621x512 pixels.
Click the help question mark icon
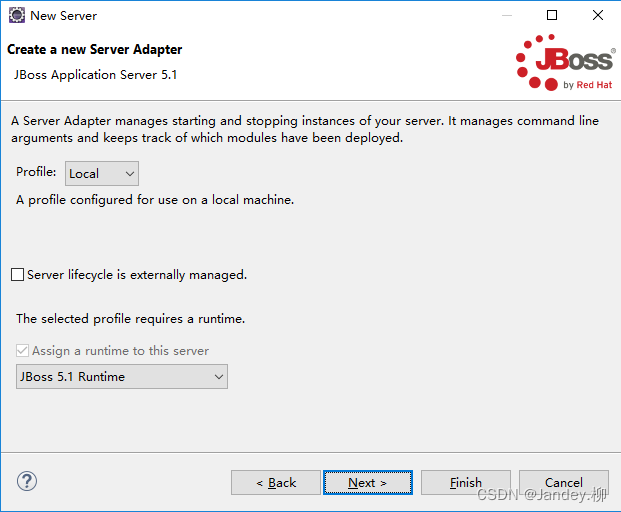click(27, 482)
